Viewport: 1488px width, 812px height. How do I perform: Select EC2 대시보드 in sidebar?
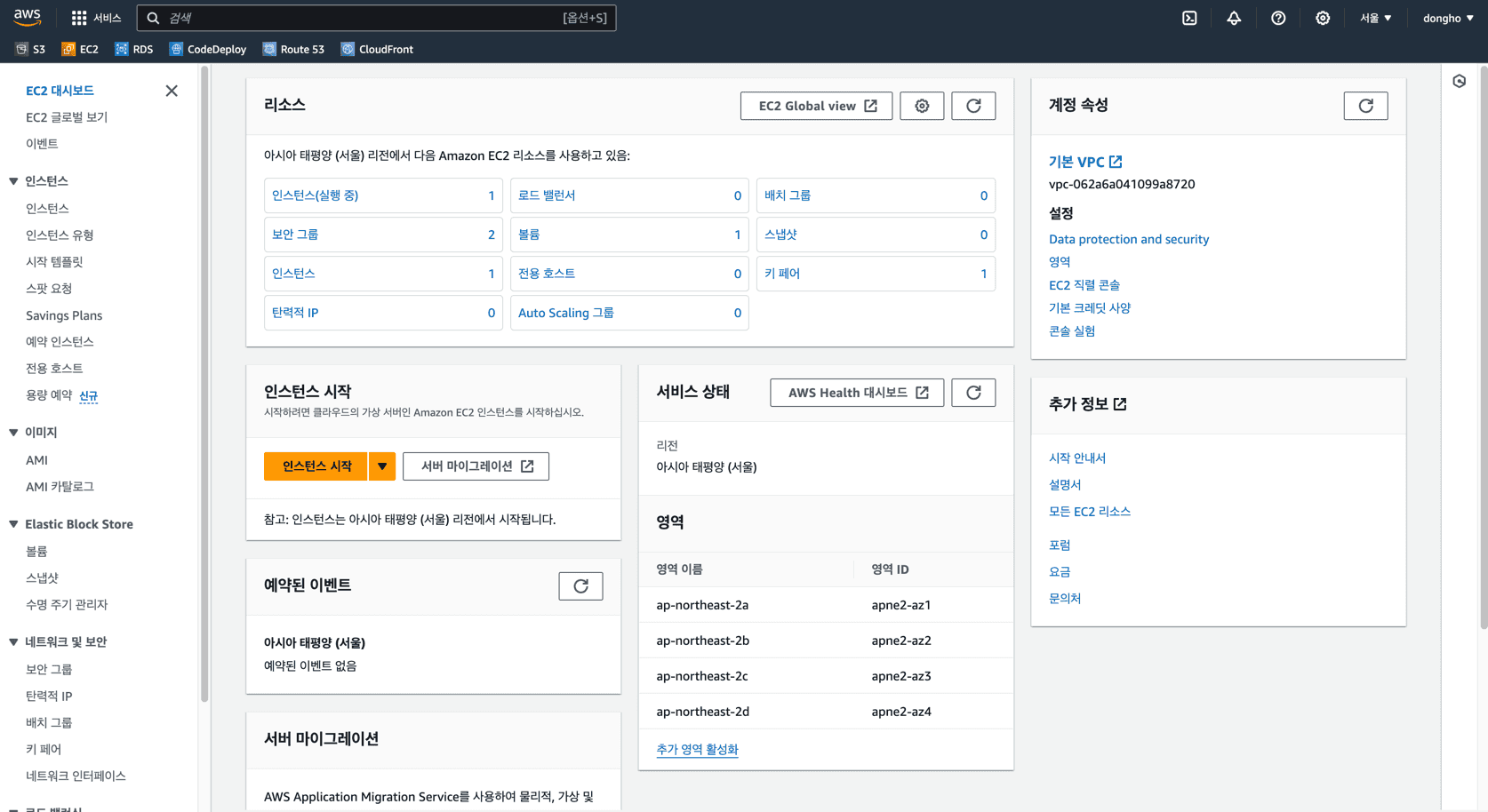[x=60, y=91]
